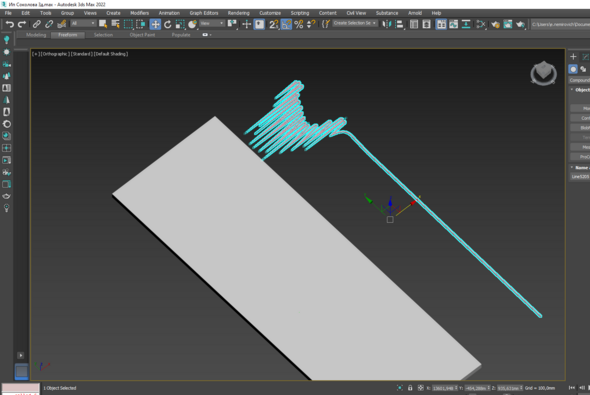Open the Modifiers menu
The image size is (590, 395).
click(x=140, y=13)
